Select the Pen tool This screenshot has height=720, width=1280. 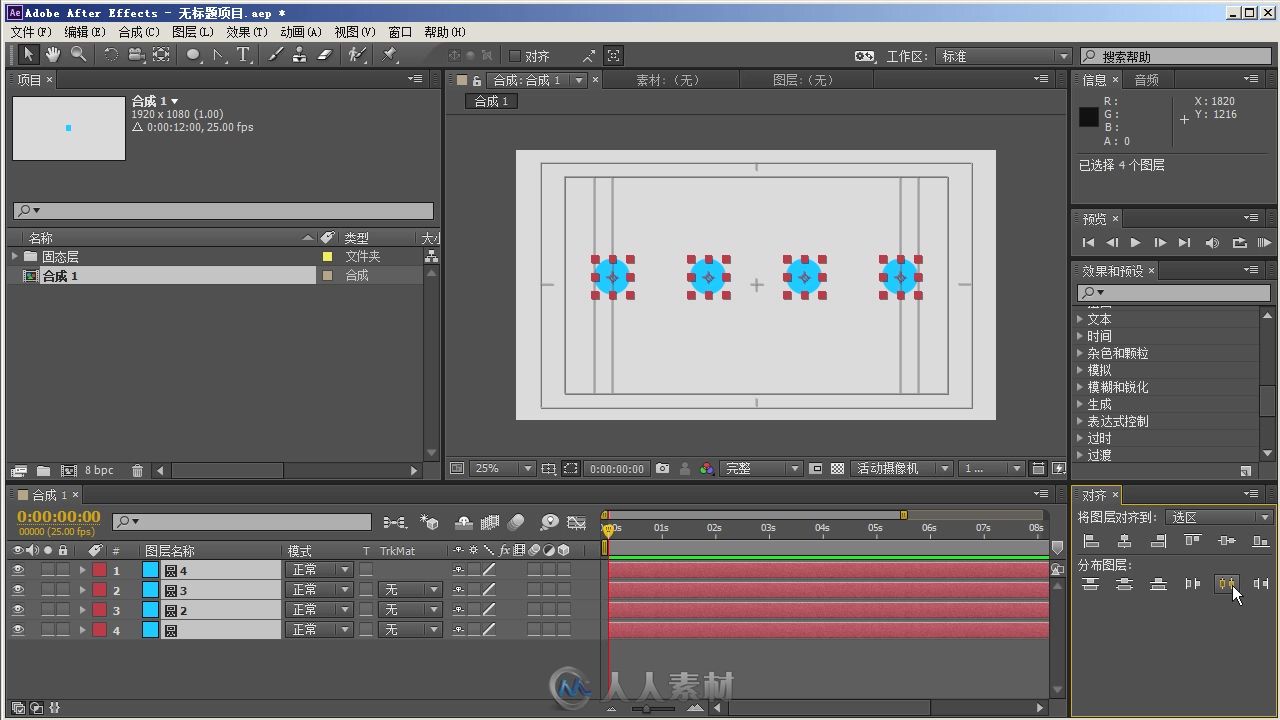[x=219, y=55]
